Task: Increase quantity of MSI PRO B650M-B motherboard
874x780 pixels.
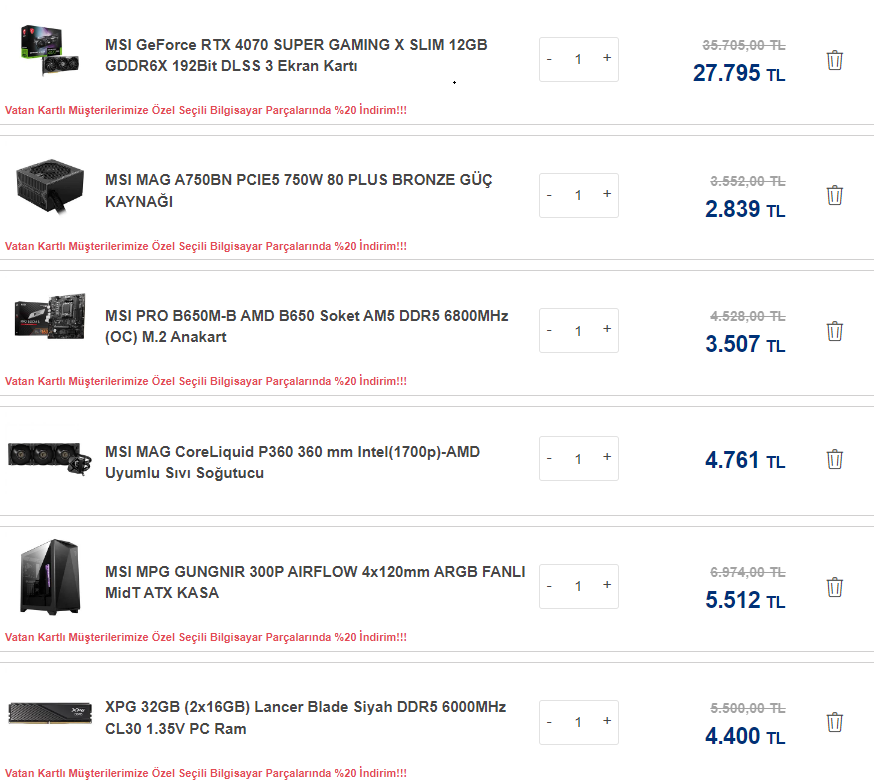Action: pos(607,330)
